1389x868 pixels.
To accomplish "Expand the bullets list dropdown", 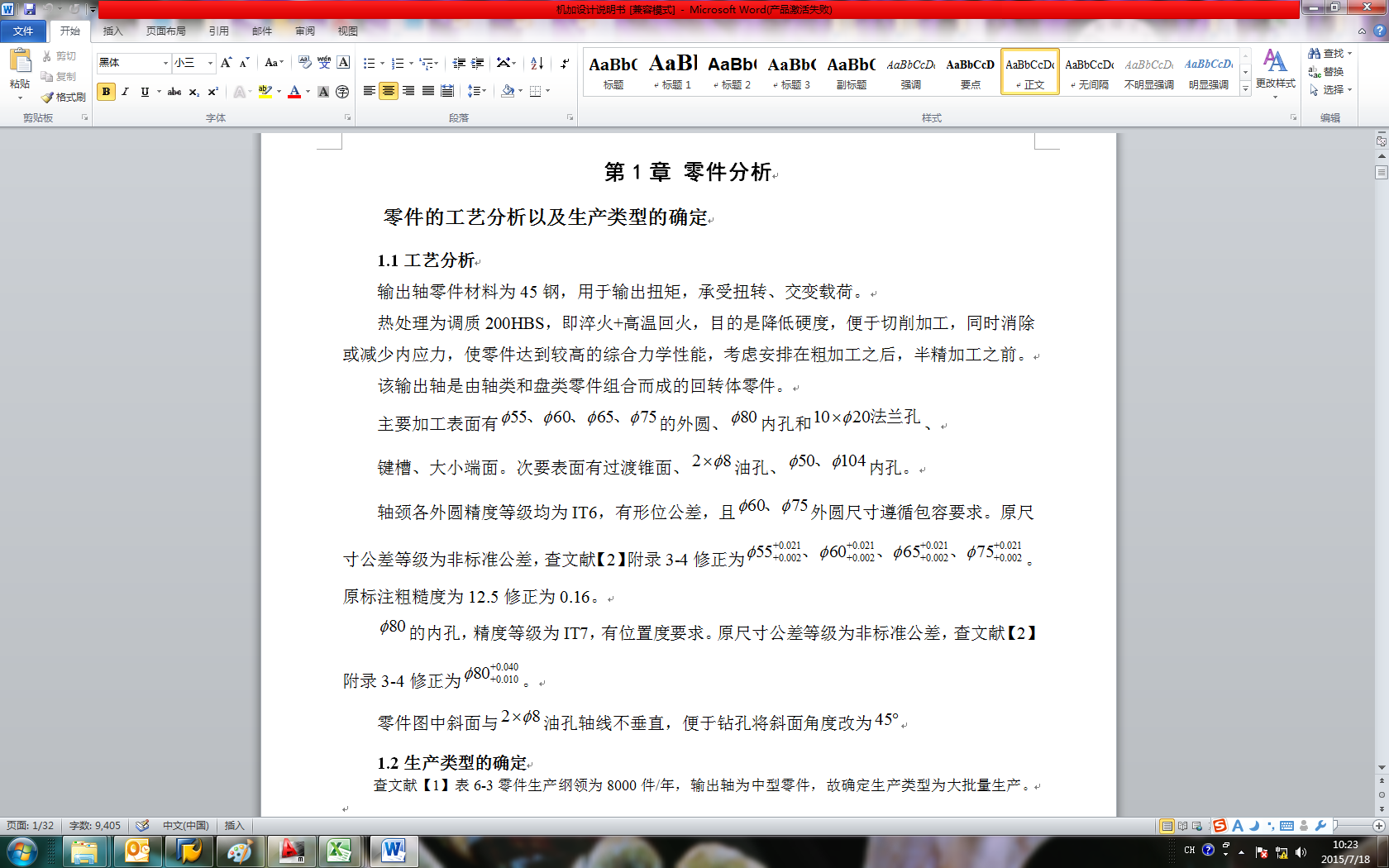I will click(382, 63).
